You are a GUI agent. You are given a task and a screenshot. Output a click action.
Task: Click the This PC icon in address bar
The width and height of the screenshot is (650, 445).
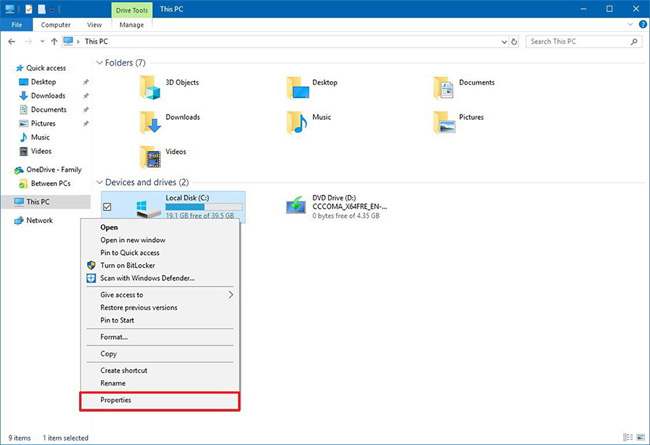(x=68, y=41)
